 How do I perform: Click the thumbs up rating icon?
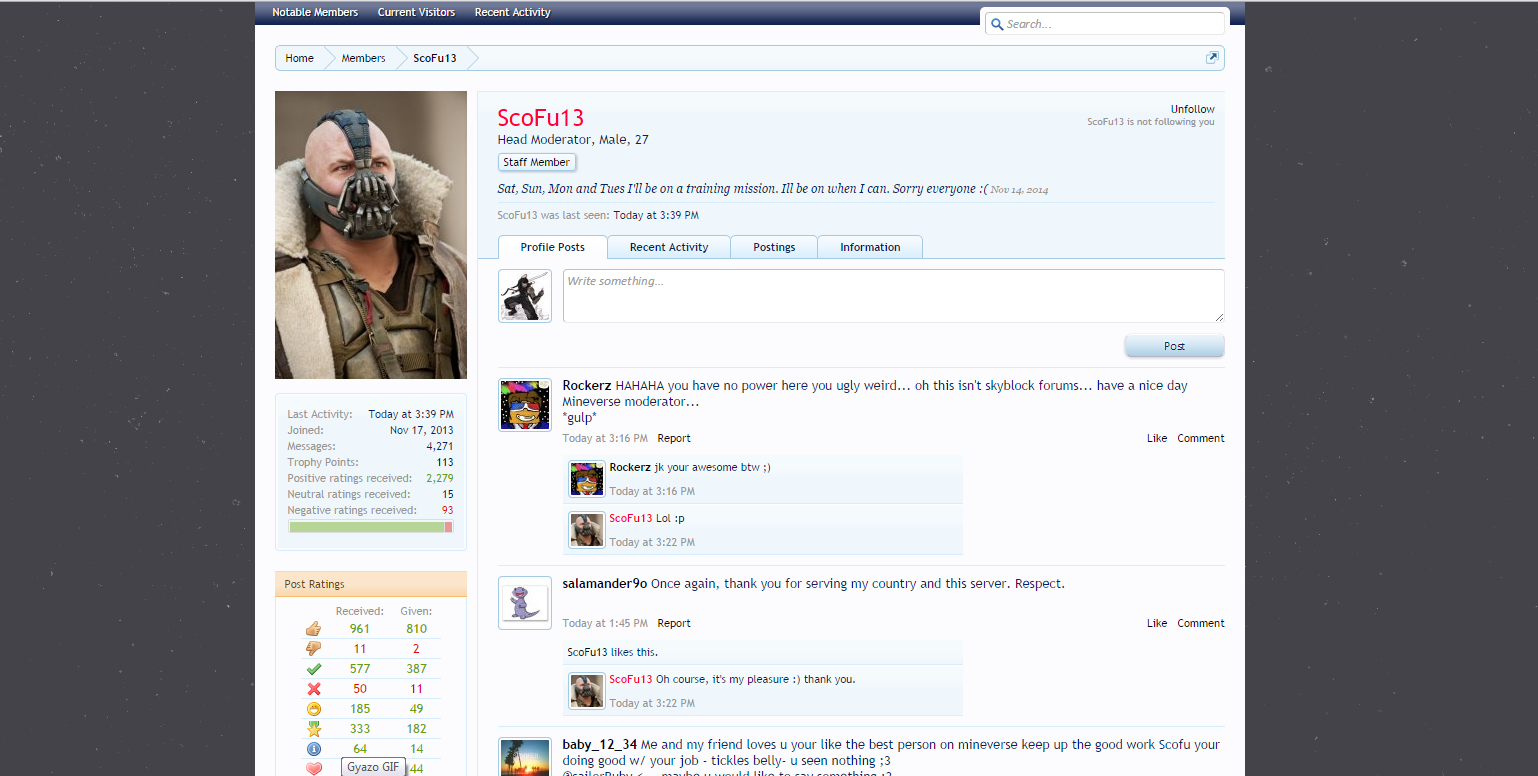[313, 629]
